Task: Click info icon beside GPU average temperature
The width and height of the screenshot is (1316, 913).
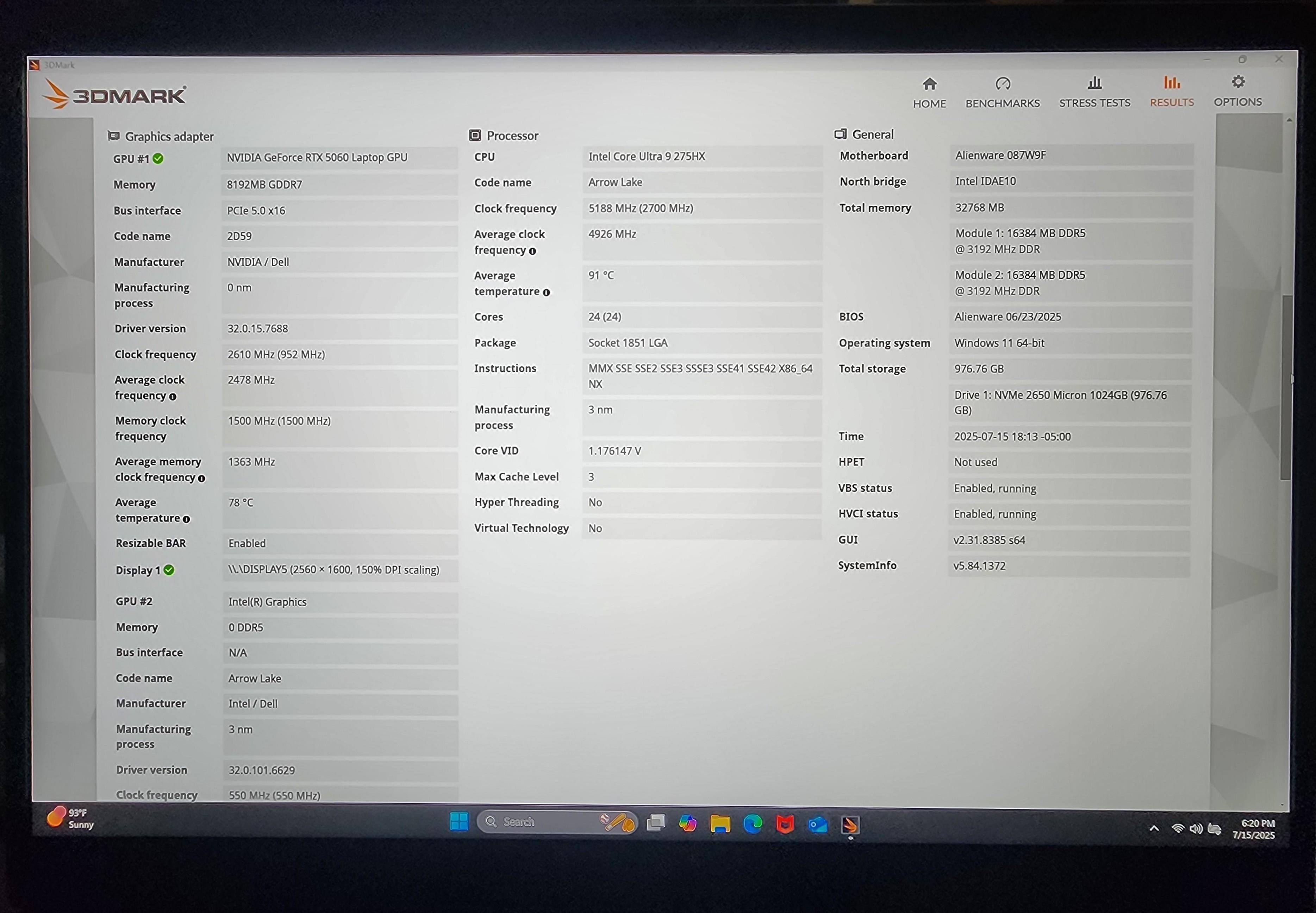Action: tap(186, 519)
